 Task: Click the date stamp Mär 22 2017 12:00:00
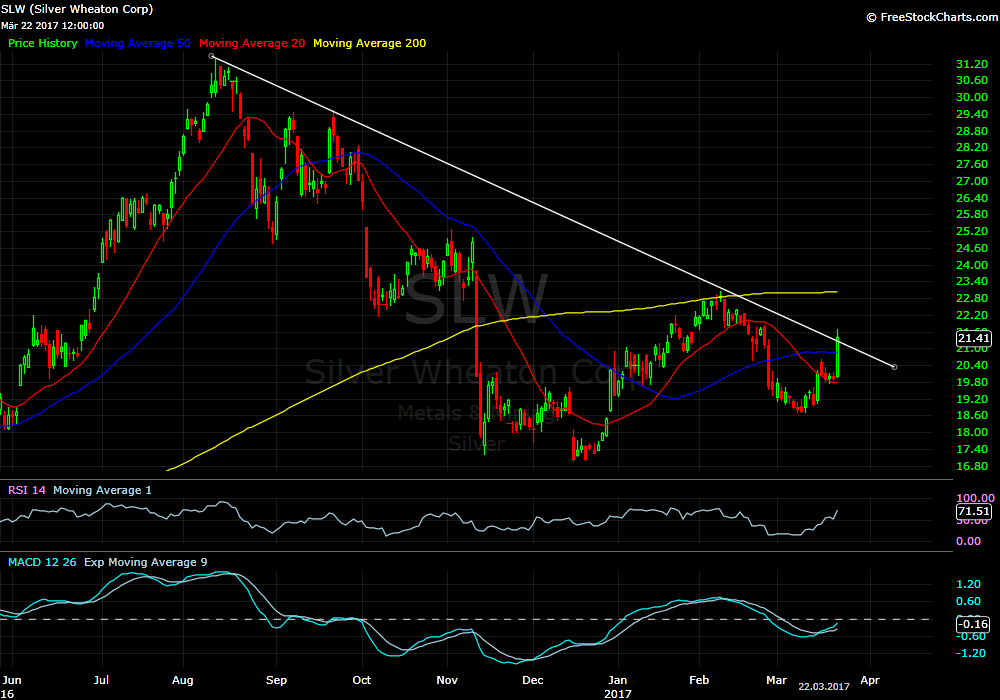52,26
